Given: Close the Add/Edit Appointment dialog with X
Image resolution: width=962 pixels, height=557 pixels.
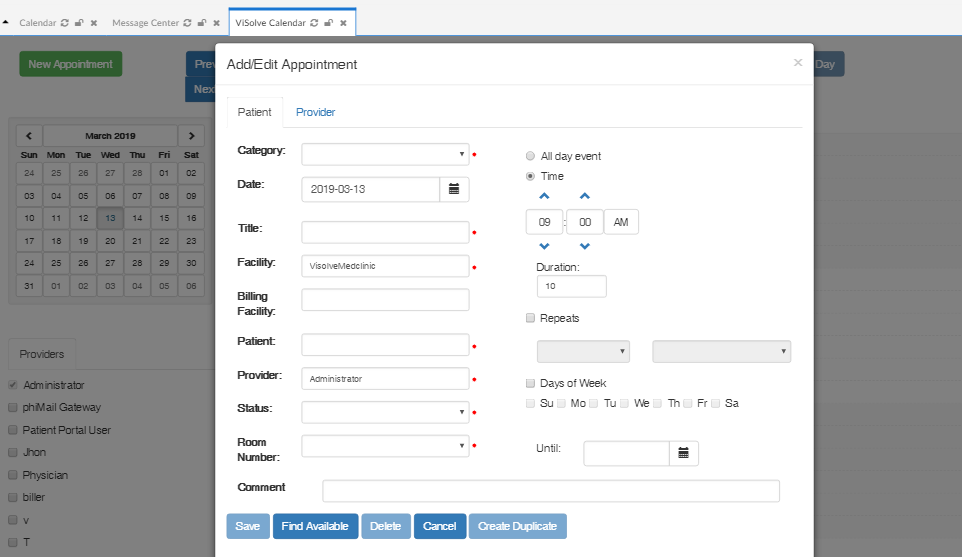Looking at the screenshot, I should tap(797, 63).
